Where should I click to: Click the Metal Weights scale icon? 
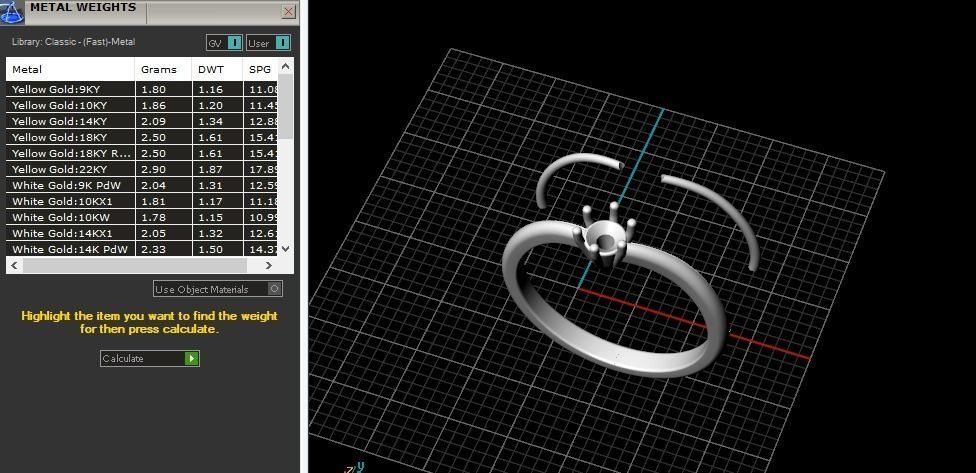pyautogui.click(x=12, y=12)
